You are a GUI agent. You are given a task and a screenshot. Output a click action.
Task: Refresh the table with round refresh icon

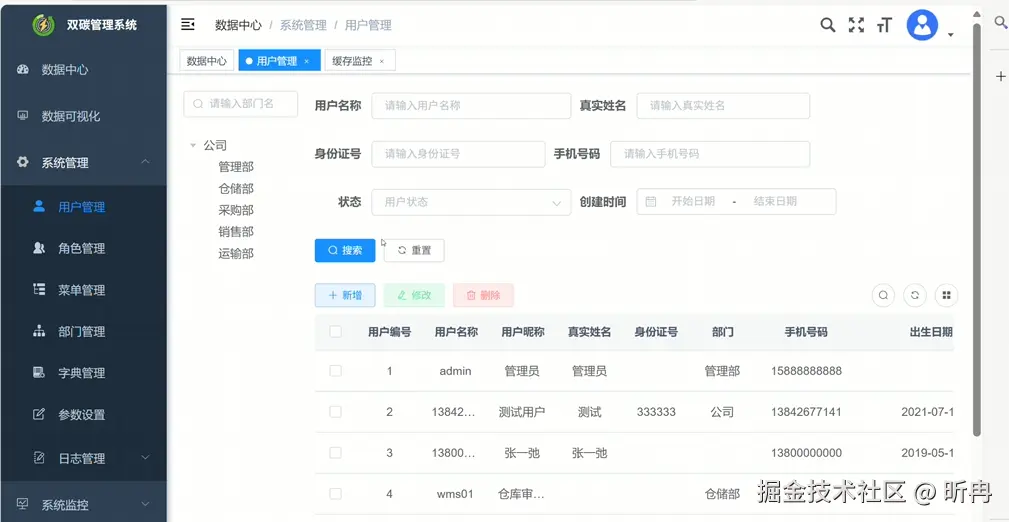pyautogui.click(x=914, y=295)
